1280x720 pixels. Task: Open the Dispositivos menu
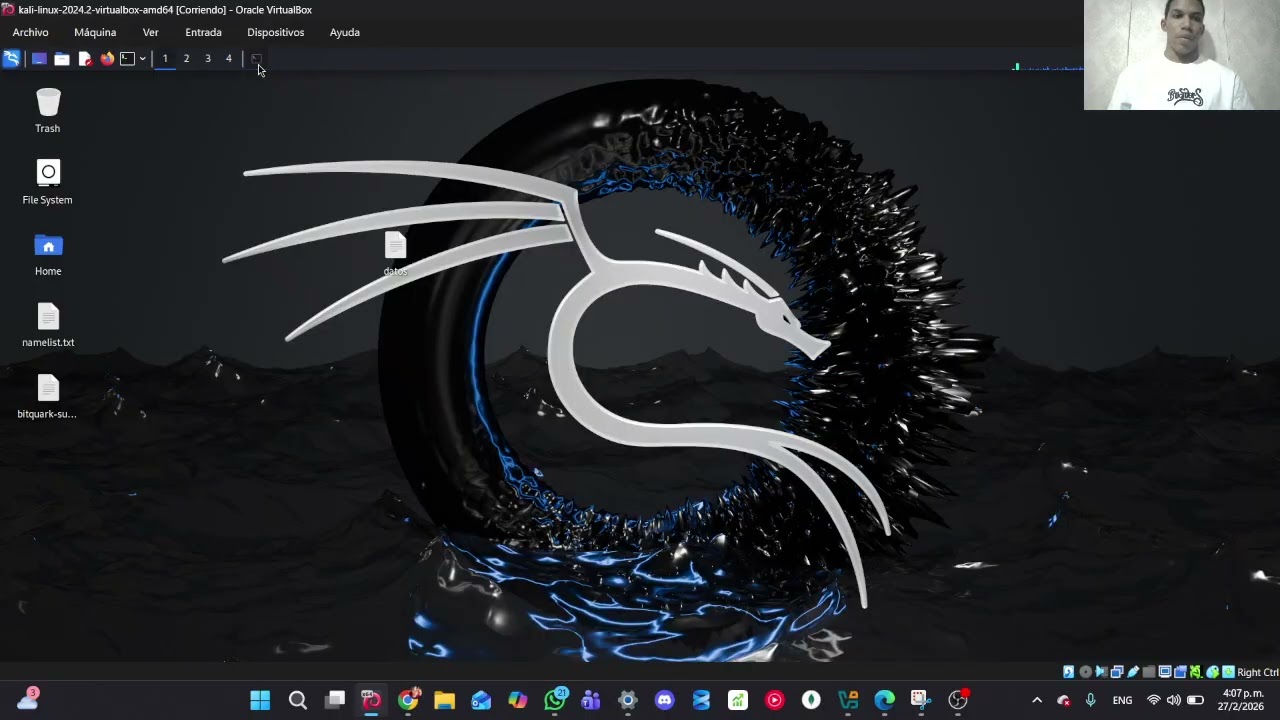[x=276, y=32]
